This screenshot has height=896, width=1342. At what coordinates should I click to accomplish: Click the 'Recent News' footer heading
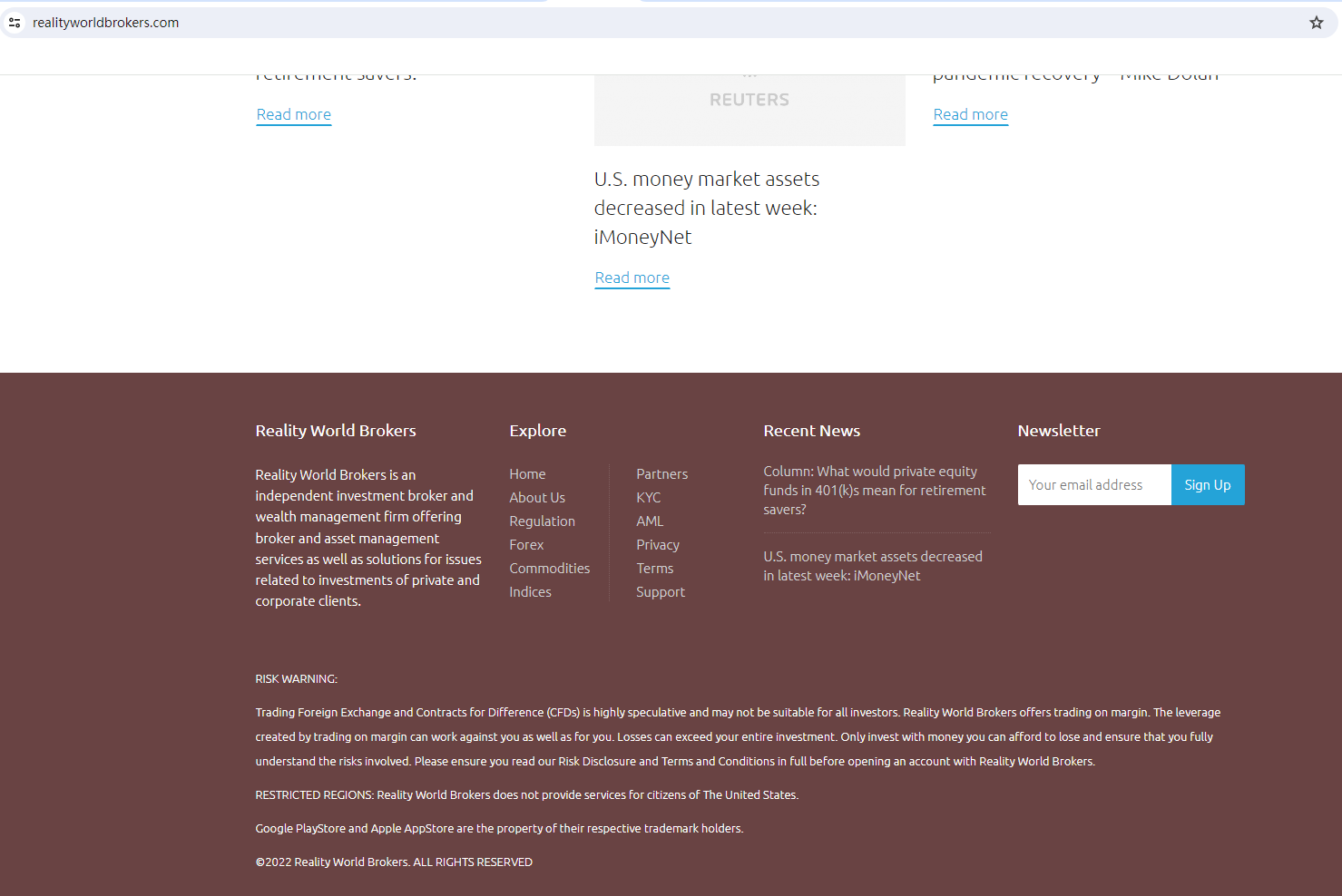pyautogui.click(x=812, y=431)
